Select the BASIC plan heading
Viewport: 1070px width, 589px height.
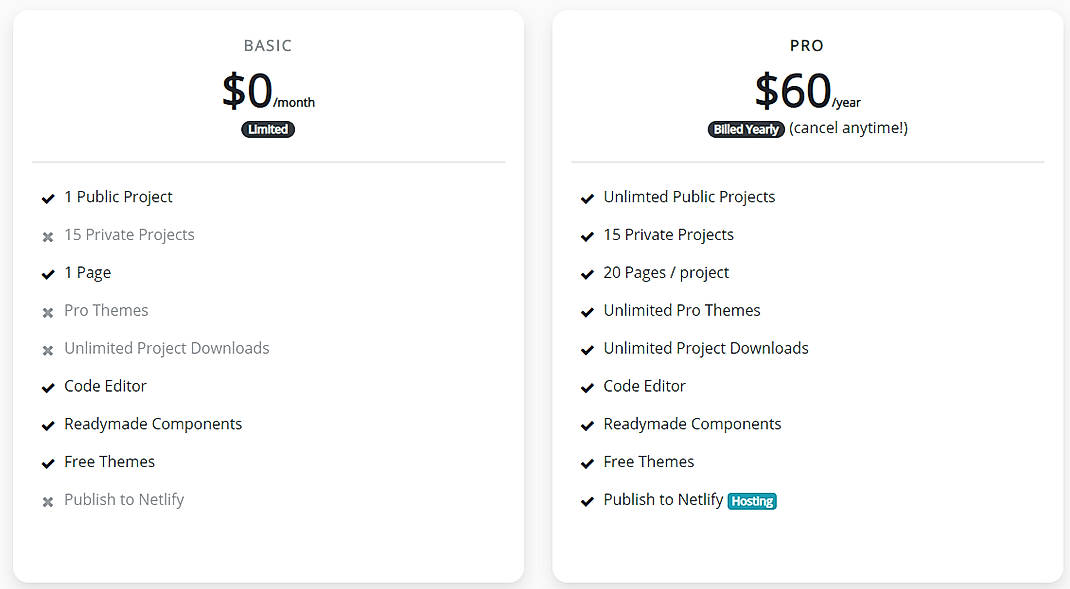[268, 45]
